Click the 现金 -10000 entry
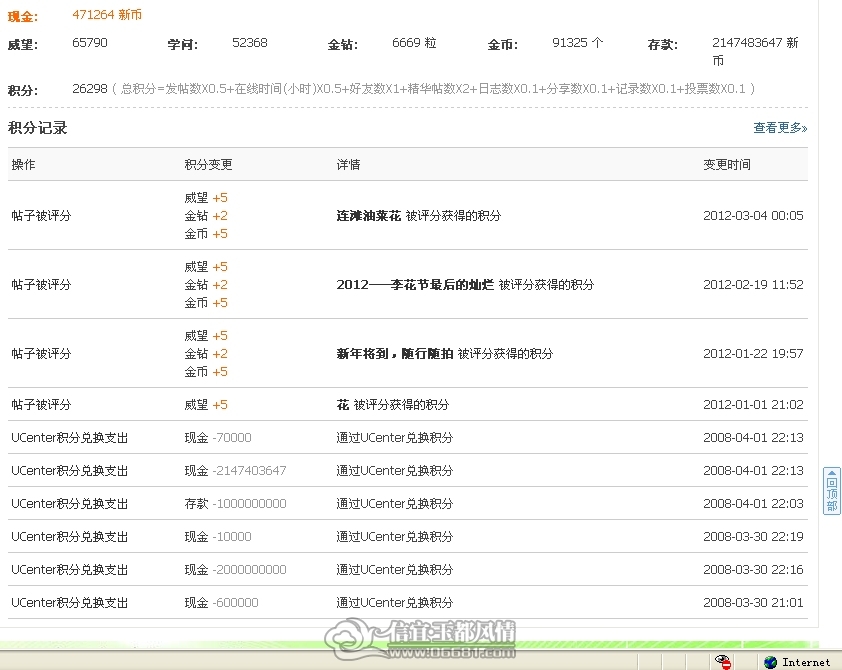 (218, 537)
